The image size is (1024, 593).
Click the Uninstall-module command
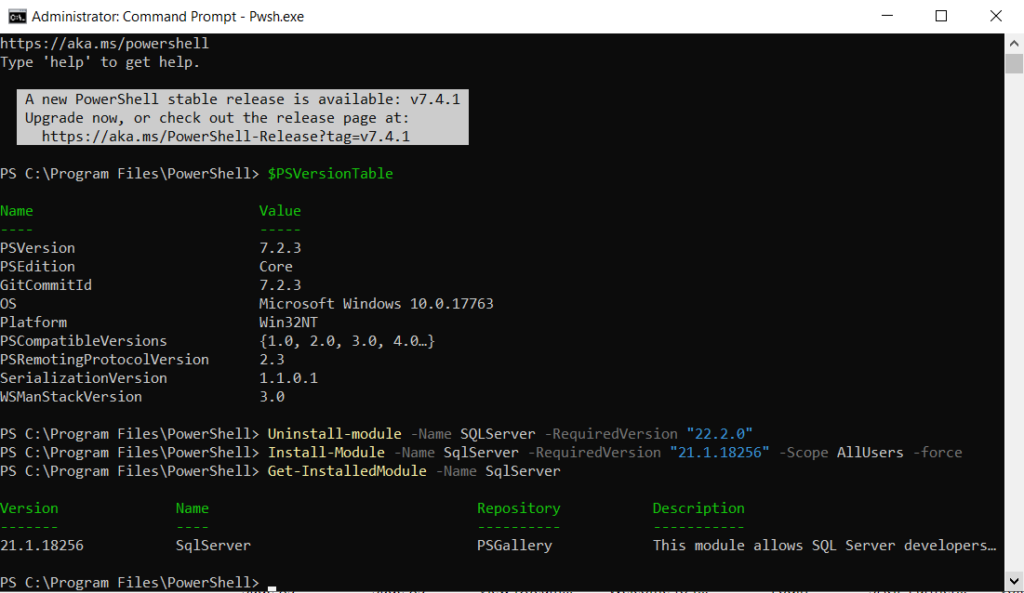pyautogui.click(x=335, y=434)
